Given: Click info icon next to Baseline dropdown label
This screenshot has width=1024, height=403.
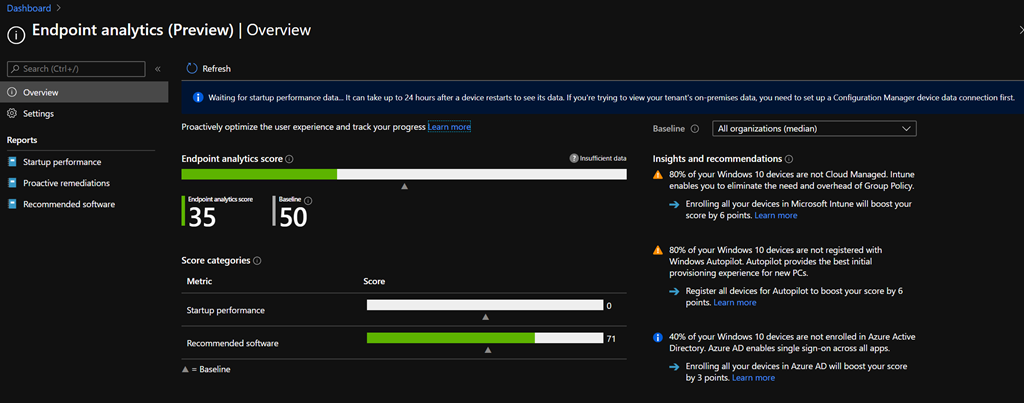Looking at the screenshot, I should 694,129.
